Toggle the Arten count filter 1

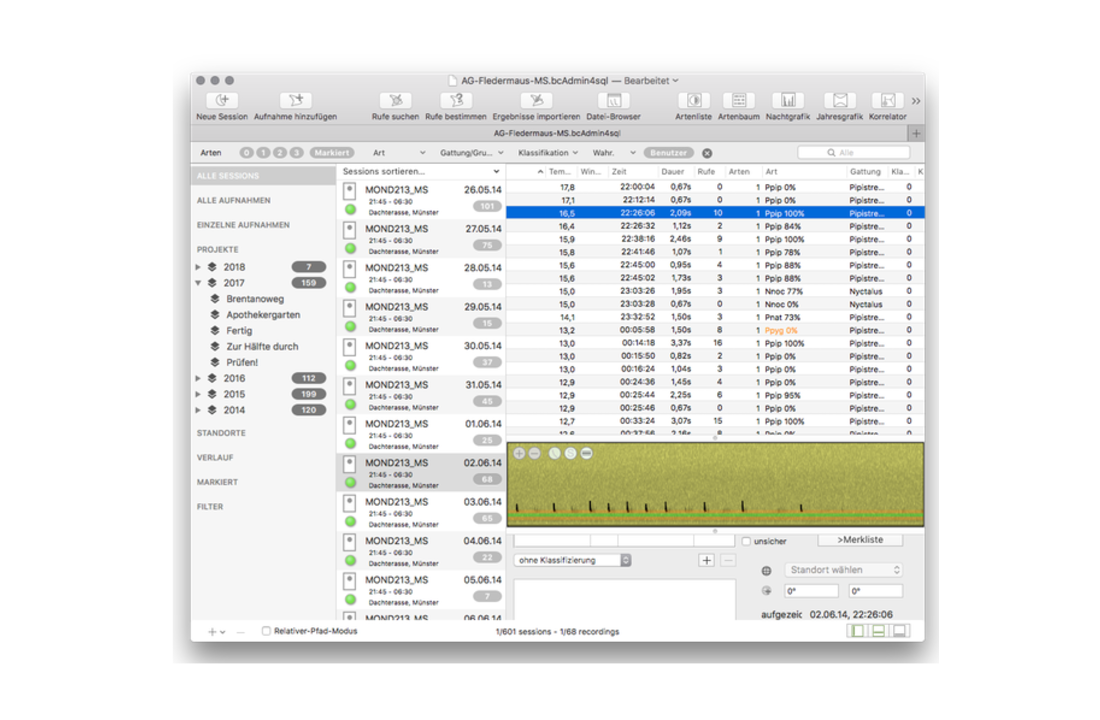pyautogui.click(x=263, y=153)
